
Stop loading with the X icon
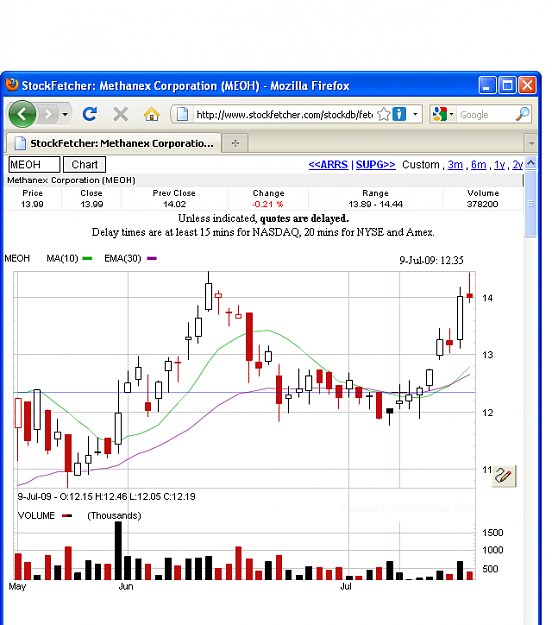click(120, 114)
